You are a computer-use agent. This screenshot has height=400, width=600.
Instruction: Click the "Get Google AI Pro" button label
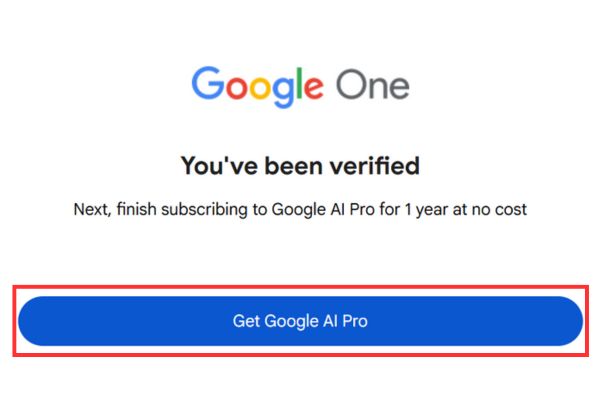pyautogui.click(x=300, y=321)
